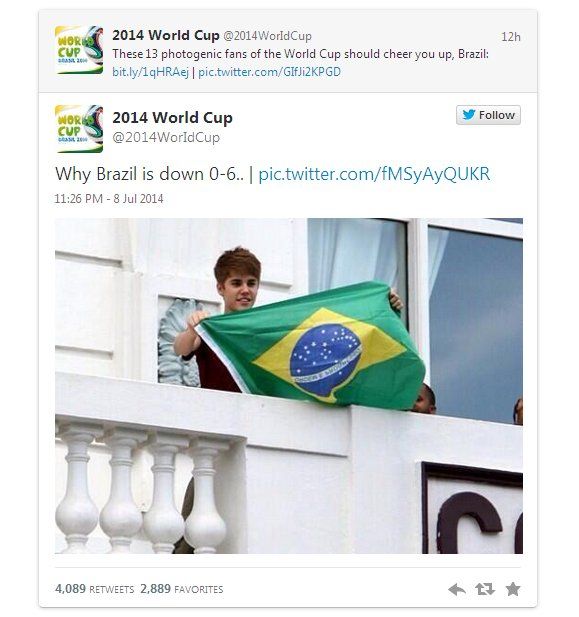579x617 pixels.
Task: Click the reply arrow icon
Action: [457, 589]
